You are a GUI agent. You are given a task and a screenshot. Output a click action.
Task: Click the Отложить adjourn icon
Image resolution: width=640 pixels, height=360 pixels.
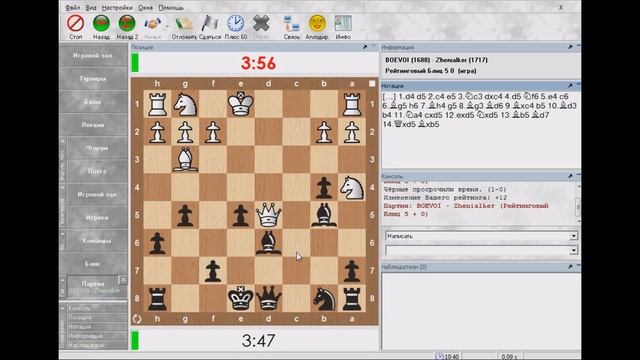click(x=184, y=23)
